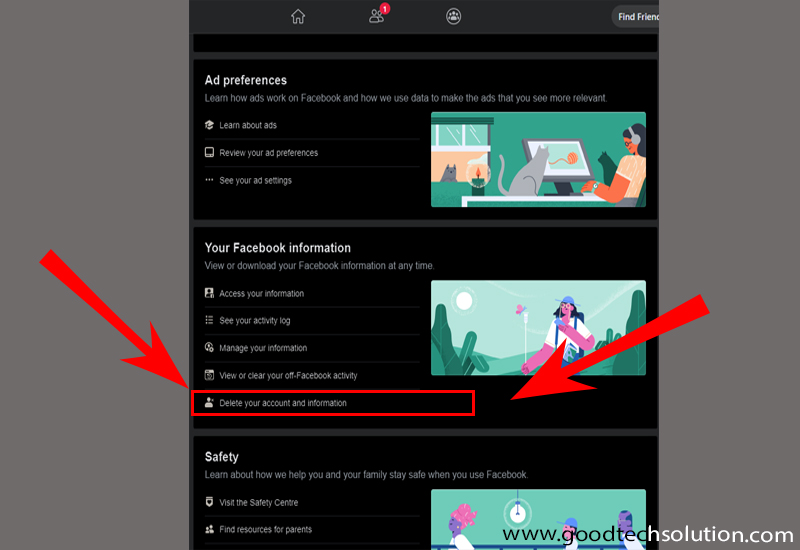The width and height of the screenshot is (800, 550).
Task: Open View or clear your off-Facebook activity
Action: click(x=288, y=376)
